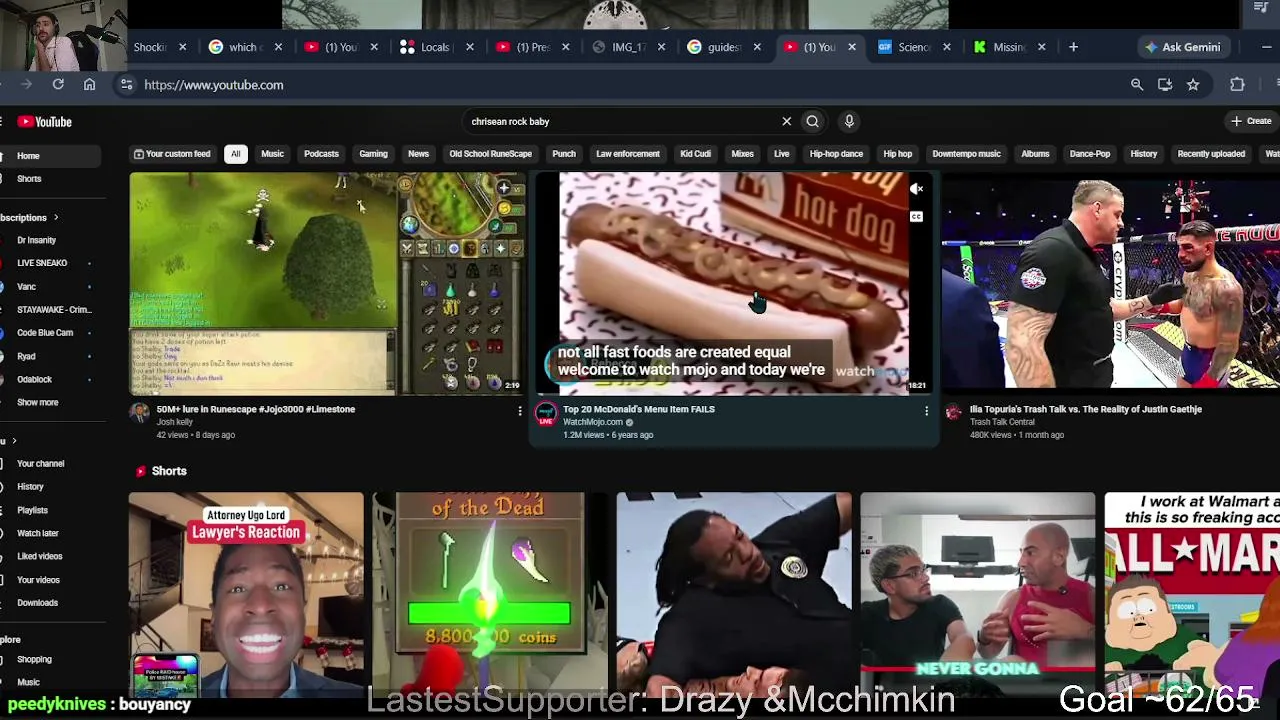Viewport: 1280px width, 720px height.
Task: Open Downloads in the sidebar
Action: (48, 603)
